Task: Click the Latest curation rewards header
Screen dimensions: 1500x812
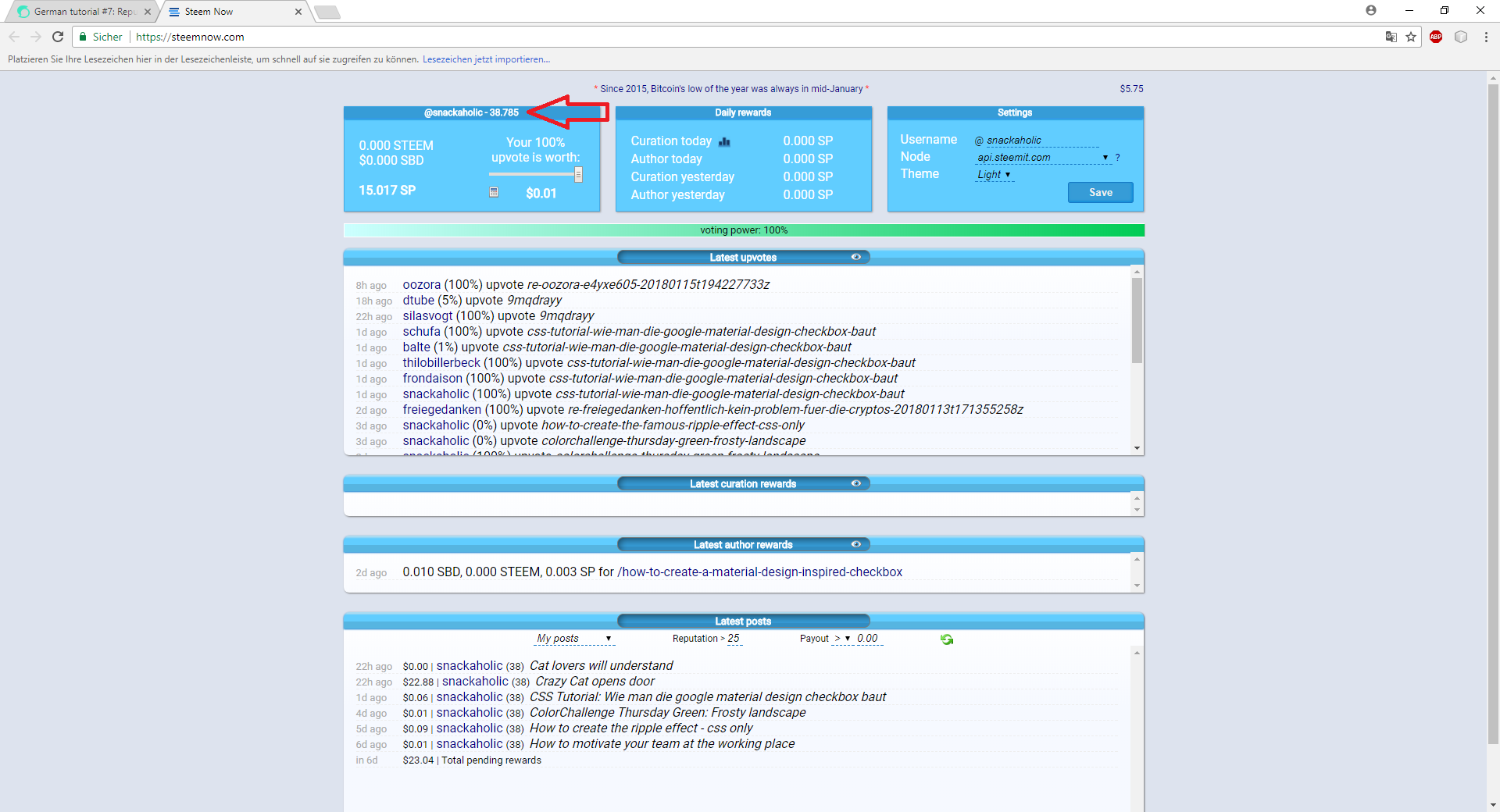Action: [743, 483]
